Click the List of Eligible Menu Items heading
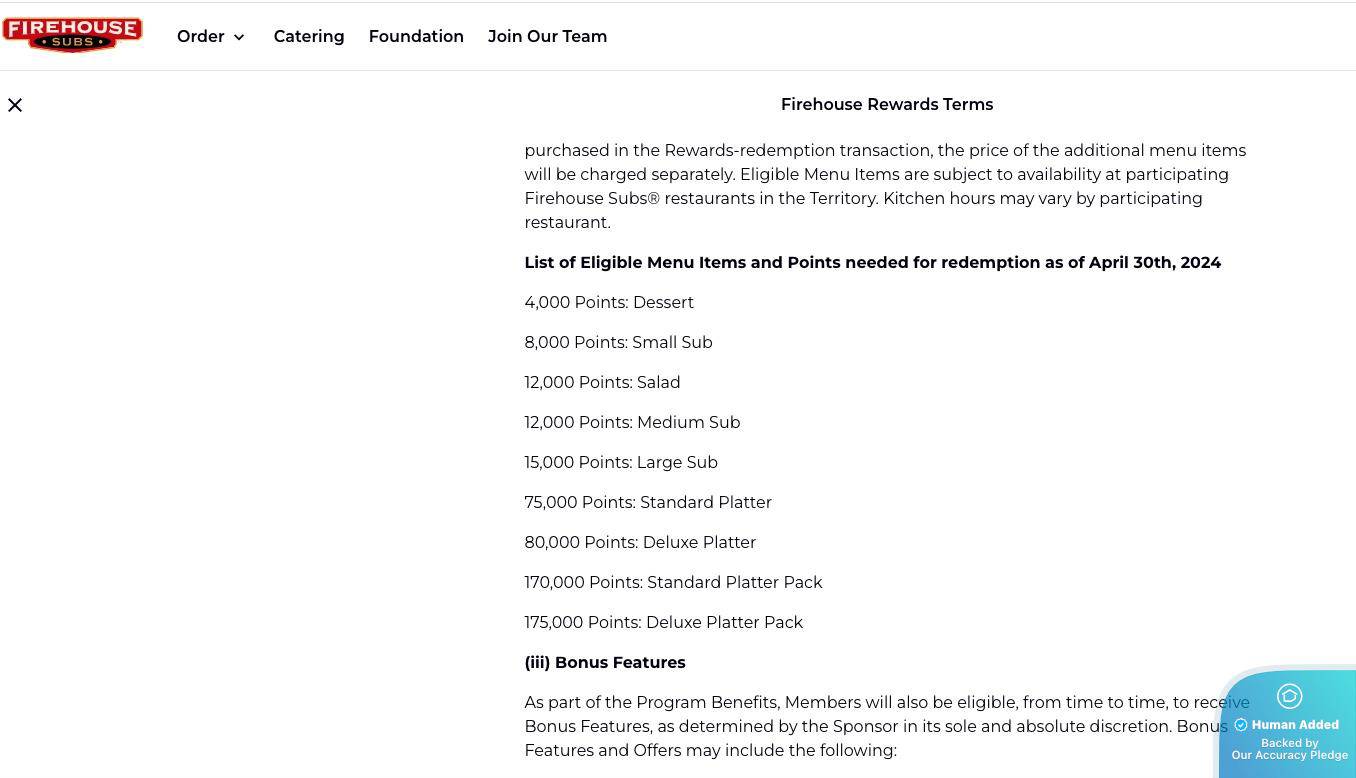This screenshot has width=1356, height=778. coord(873,262)
